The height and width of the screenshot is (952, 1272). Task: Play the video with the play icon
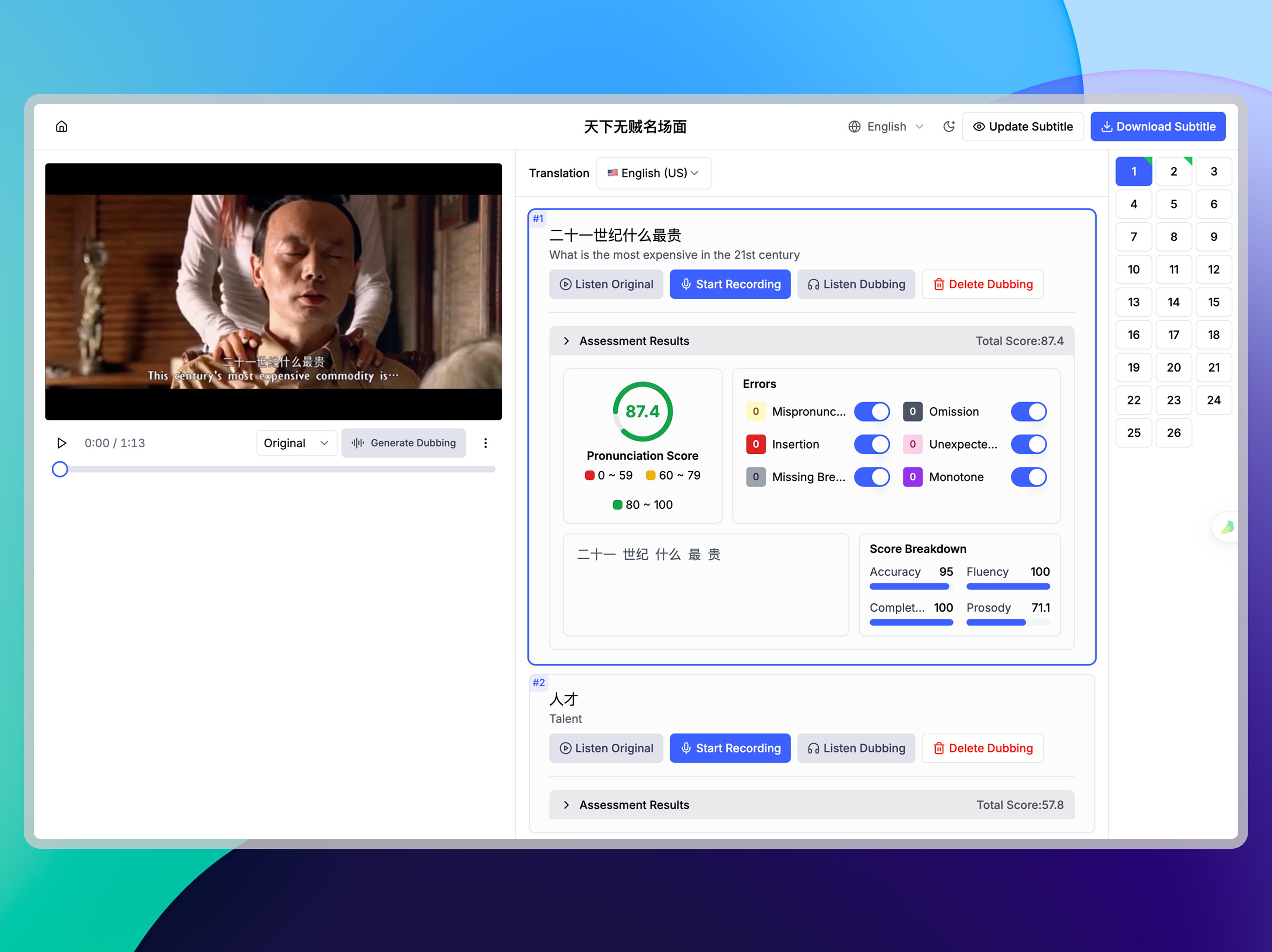click(x=62, y=443)
